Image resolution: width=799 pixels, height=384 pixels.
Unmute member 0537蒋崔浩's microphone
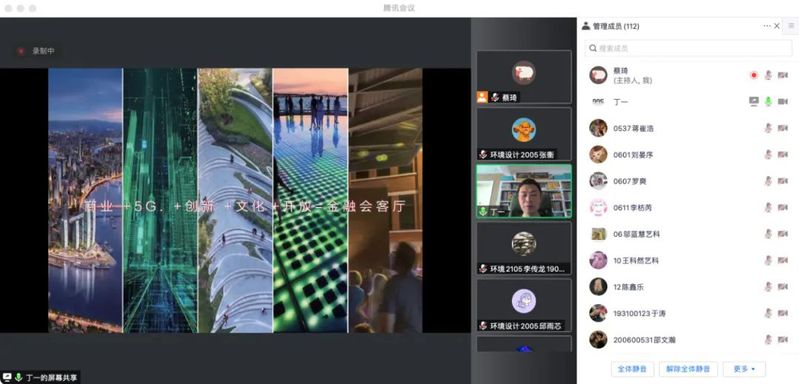point(768,128)
